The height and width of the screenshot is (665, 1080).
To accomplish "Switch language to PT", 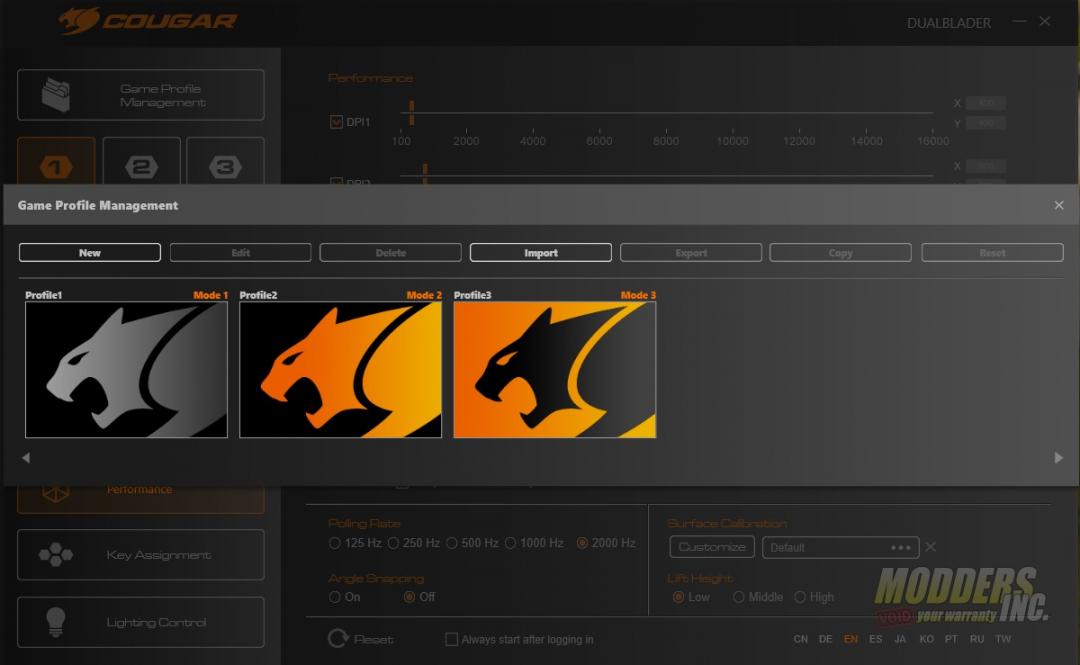I will pos(951,640).
